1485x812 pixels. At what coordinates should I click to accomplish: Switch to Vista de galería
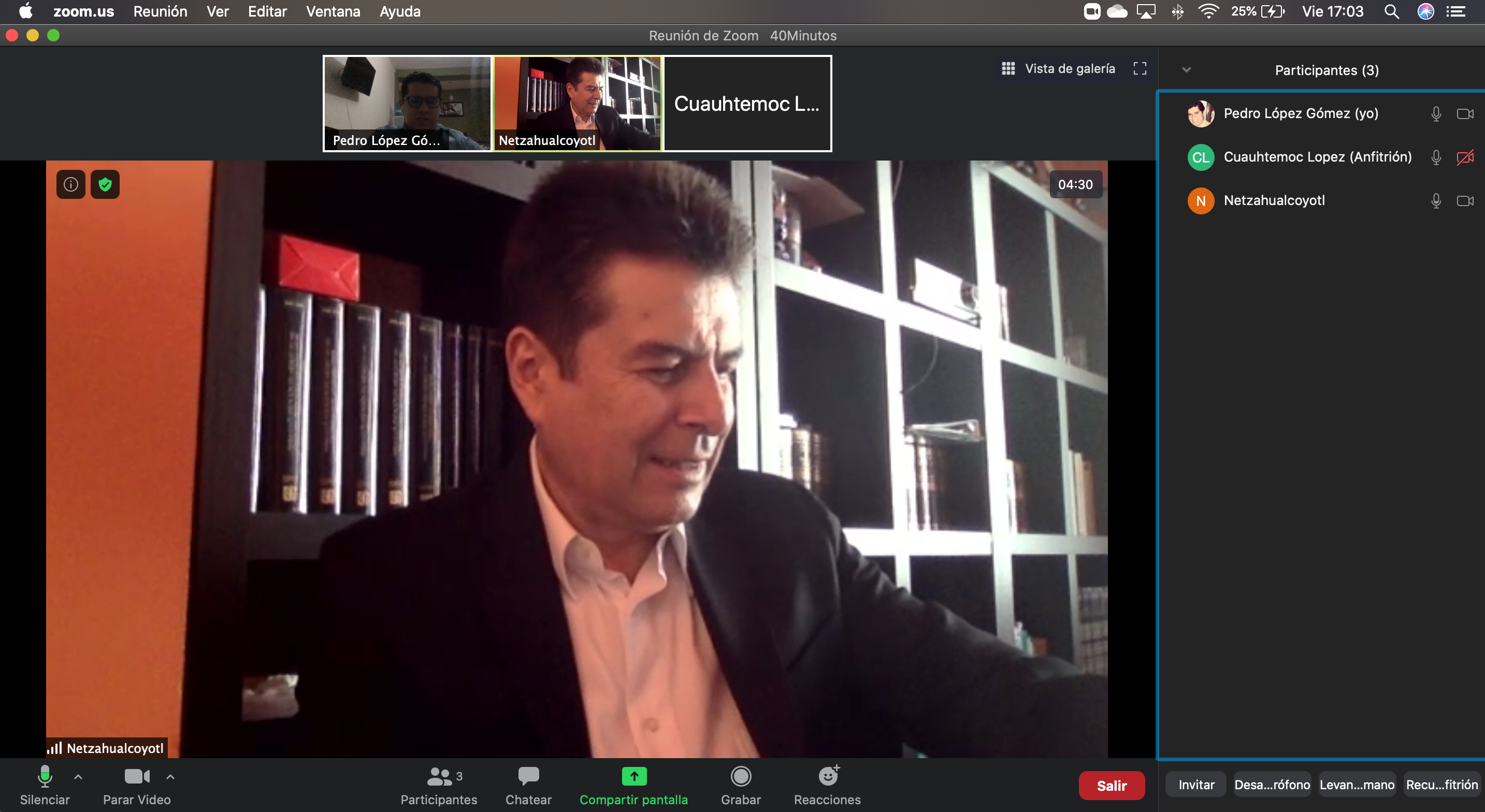click(1058, 68)
